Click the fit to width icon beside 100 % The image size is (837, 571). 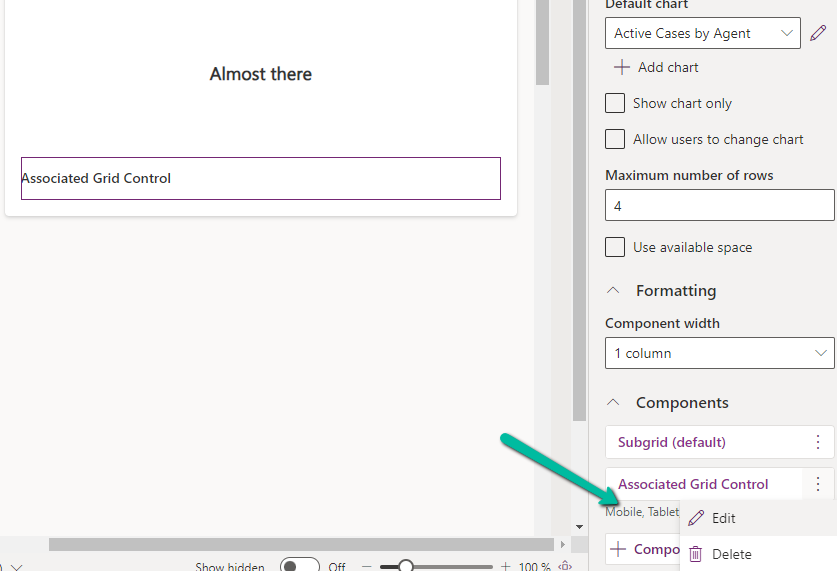pyautogui.click(x=565, y=566)
